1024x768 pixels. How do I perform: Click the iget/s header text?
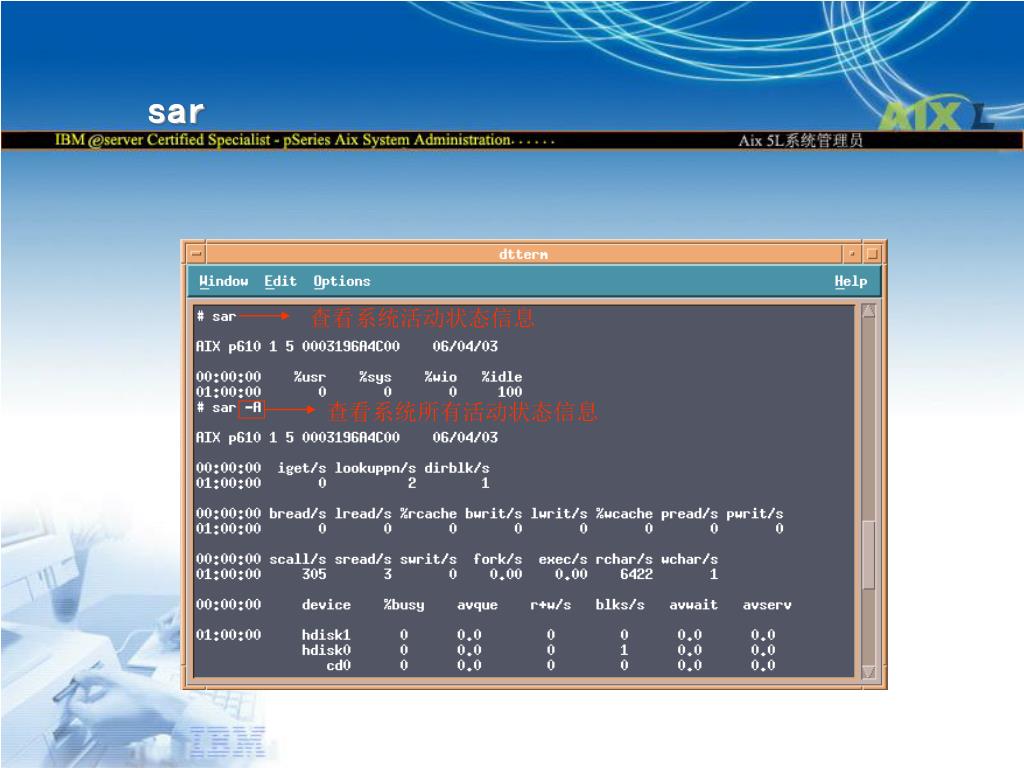302,468
